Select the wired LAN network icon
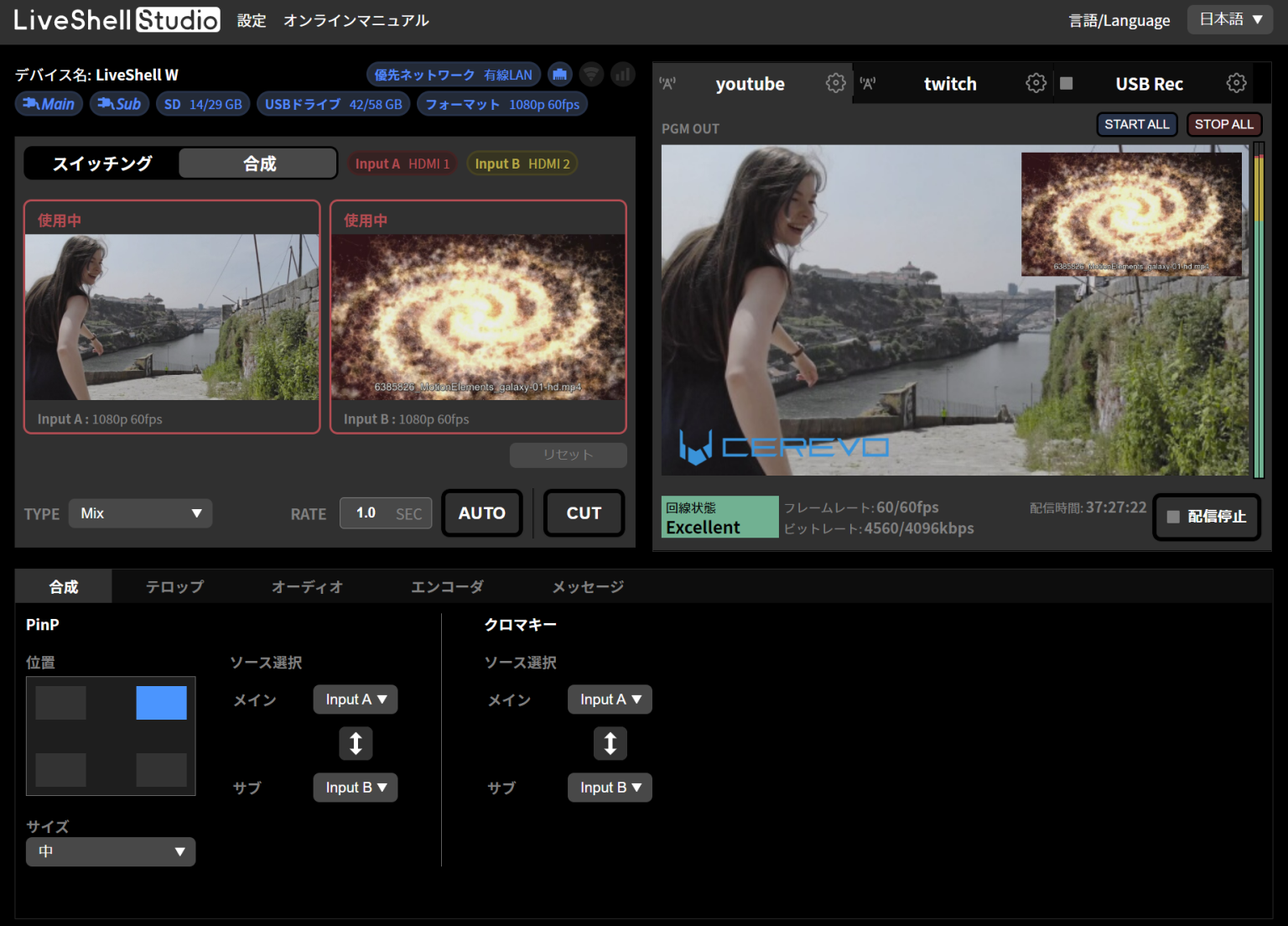 (x=559, y=74)
